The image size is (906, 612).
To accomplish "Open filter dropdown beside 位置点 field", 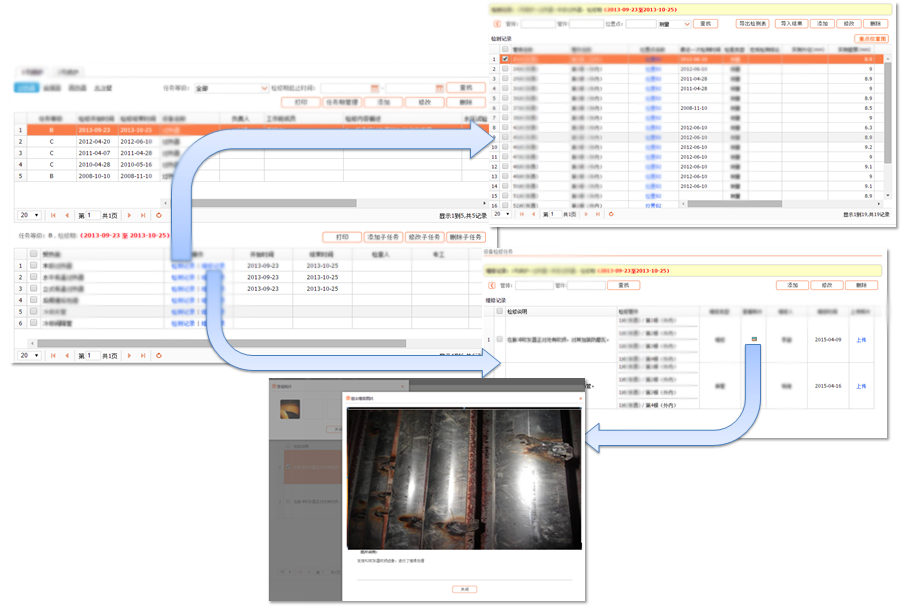I will [674, 24].
